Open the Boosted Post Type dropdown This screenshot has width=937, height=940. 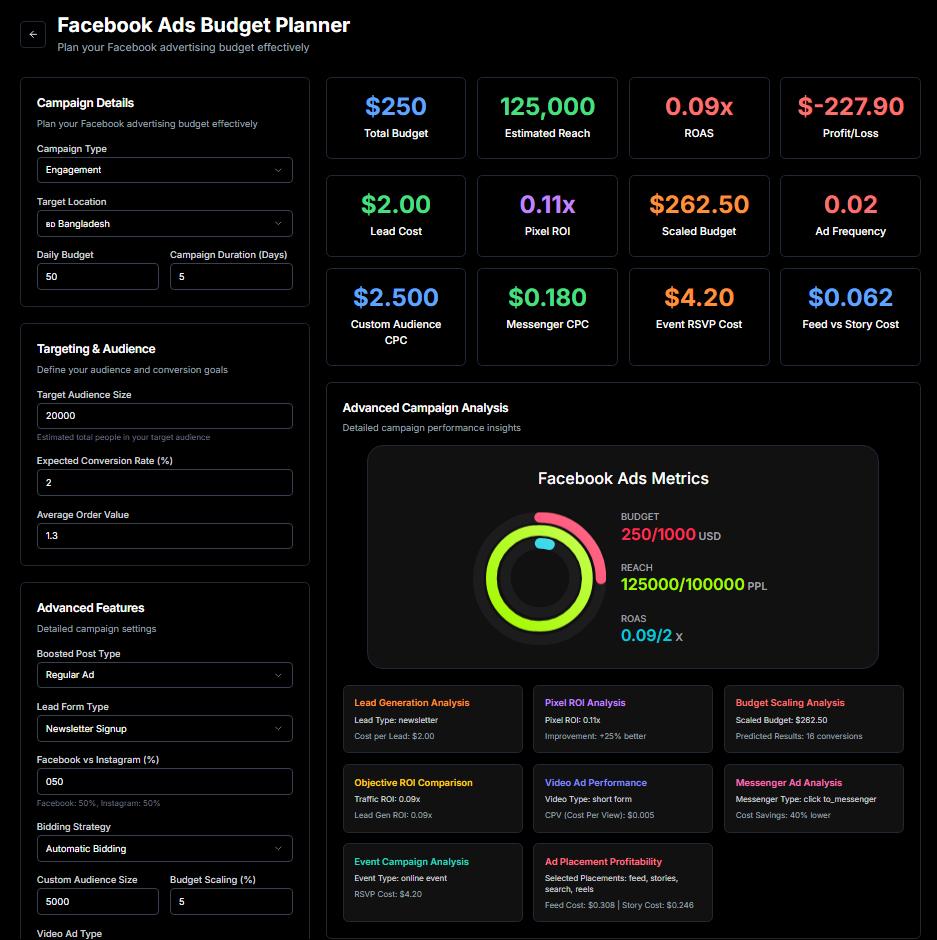pyautogui.click(x=164, y=675)
